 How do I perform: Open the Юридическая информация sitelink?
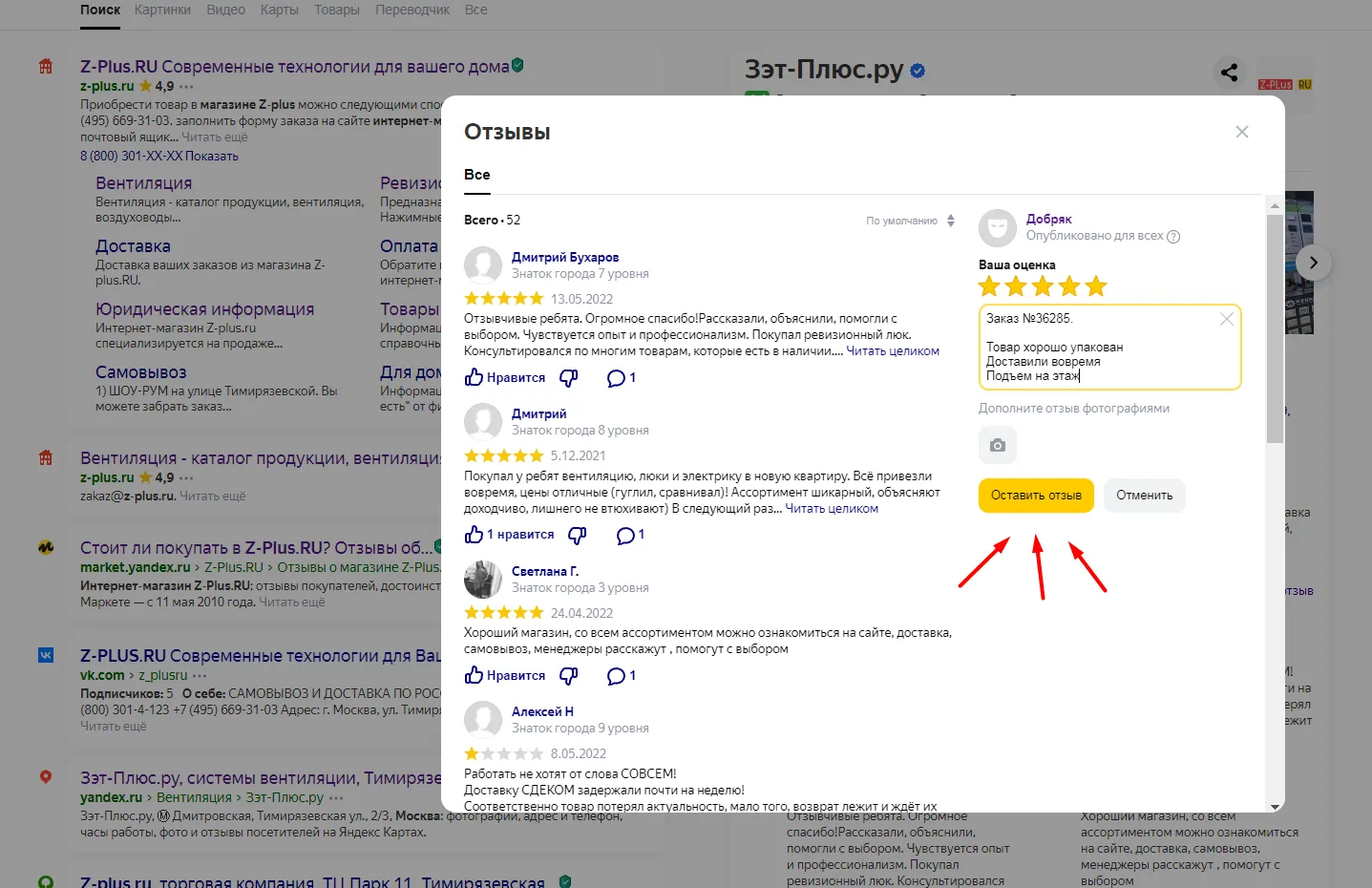(204, 309)
